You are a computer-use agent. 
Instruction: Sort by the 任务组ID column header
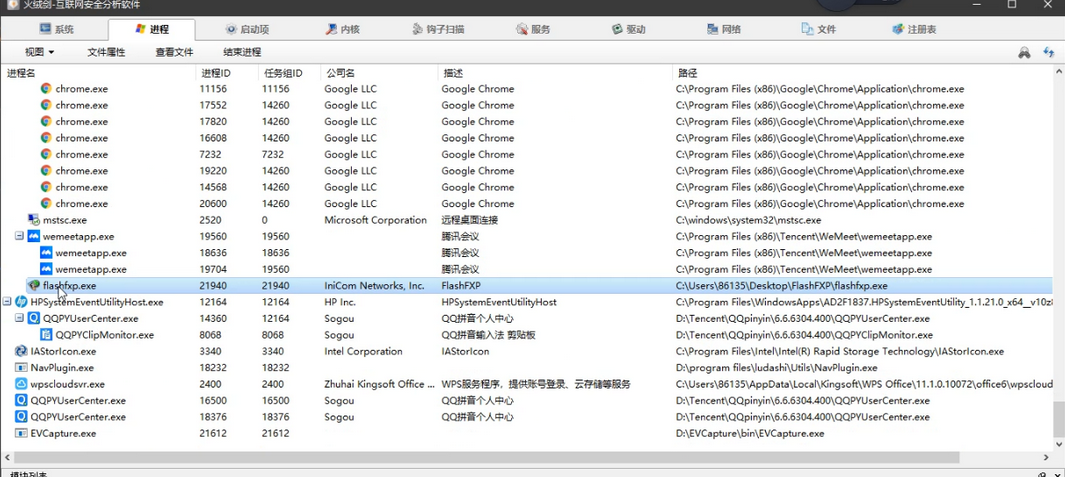coord(289,73)
